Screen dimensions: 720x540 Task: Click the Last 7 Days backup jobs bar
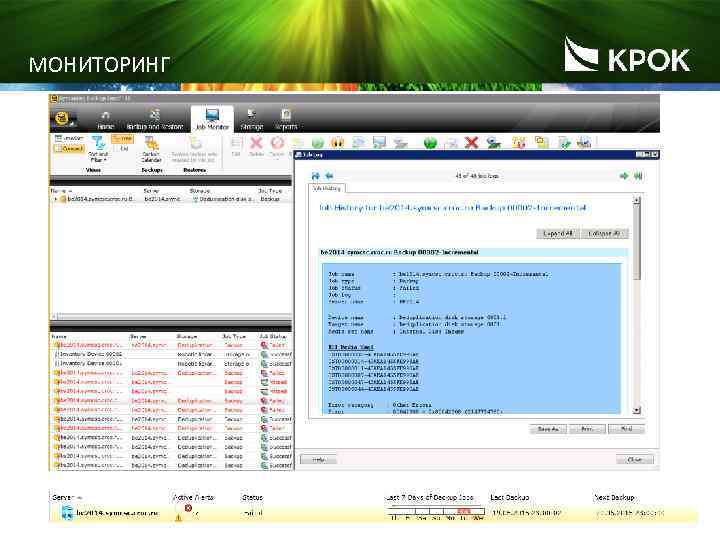[436, 511]
